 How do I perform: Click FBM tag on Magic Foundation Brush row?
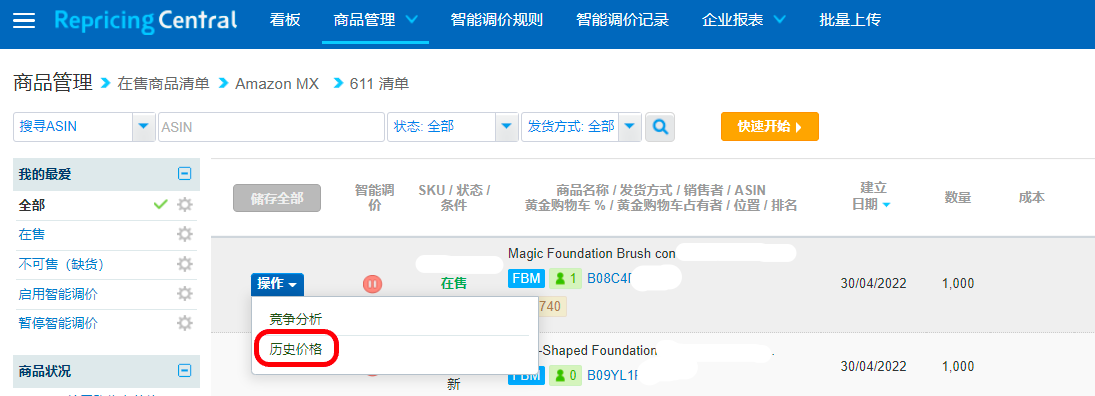point(526,279)
